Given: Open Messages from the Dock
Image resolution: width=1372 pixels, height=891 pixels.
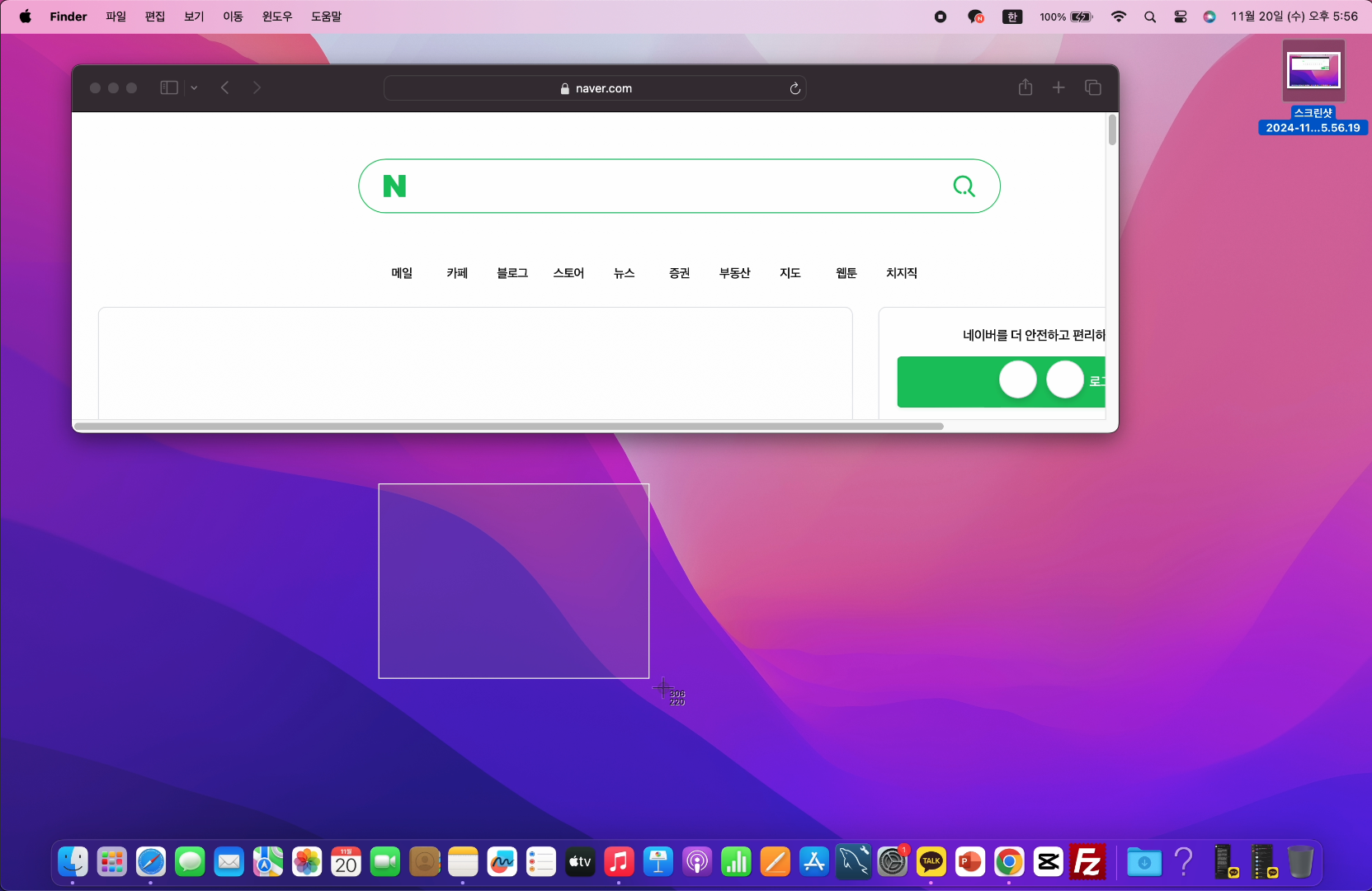Looking at the screenshot, I should (190, 862).
